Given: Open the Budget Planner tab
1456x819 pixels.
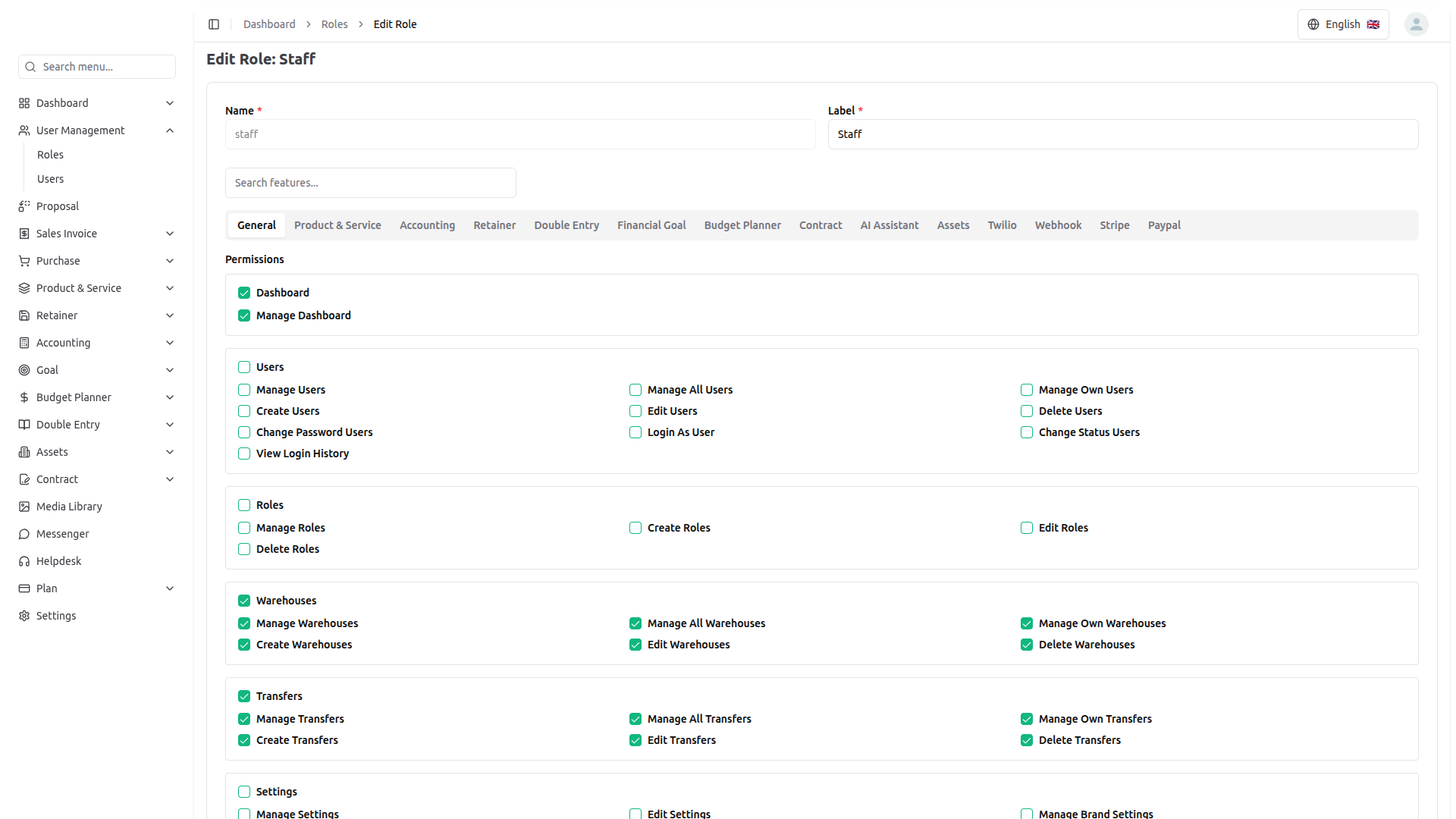Looking at the screenshot, I should click(742, 225).
